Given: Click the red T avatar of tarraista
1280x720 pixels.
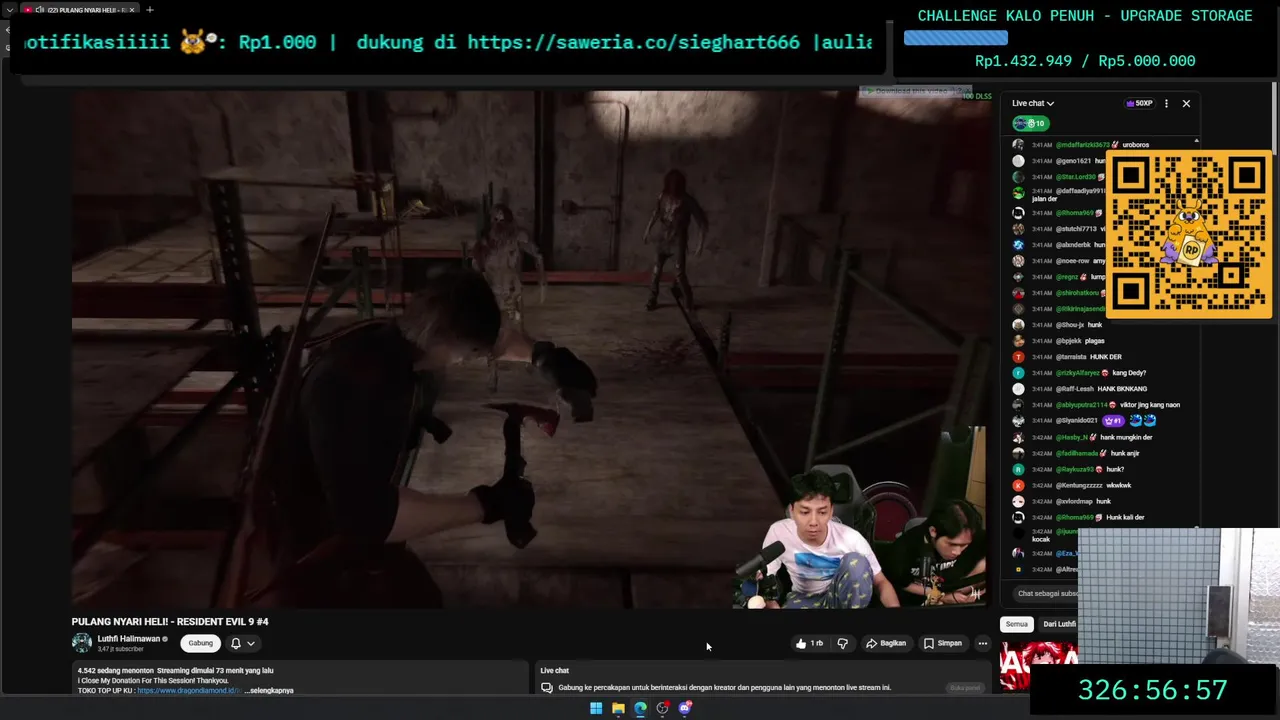Looking at the screenshot, I should tap(1018, 357).
